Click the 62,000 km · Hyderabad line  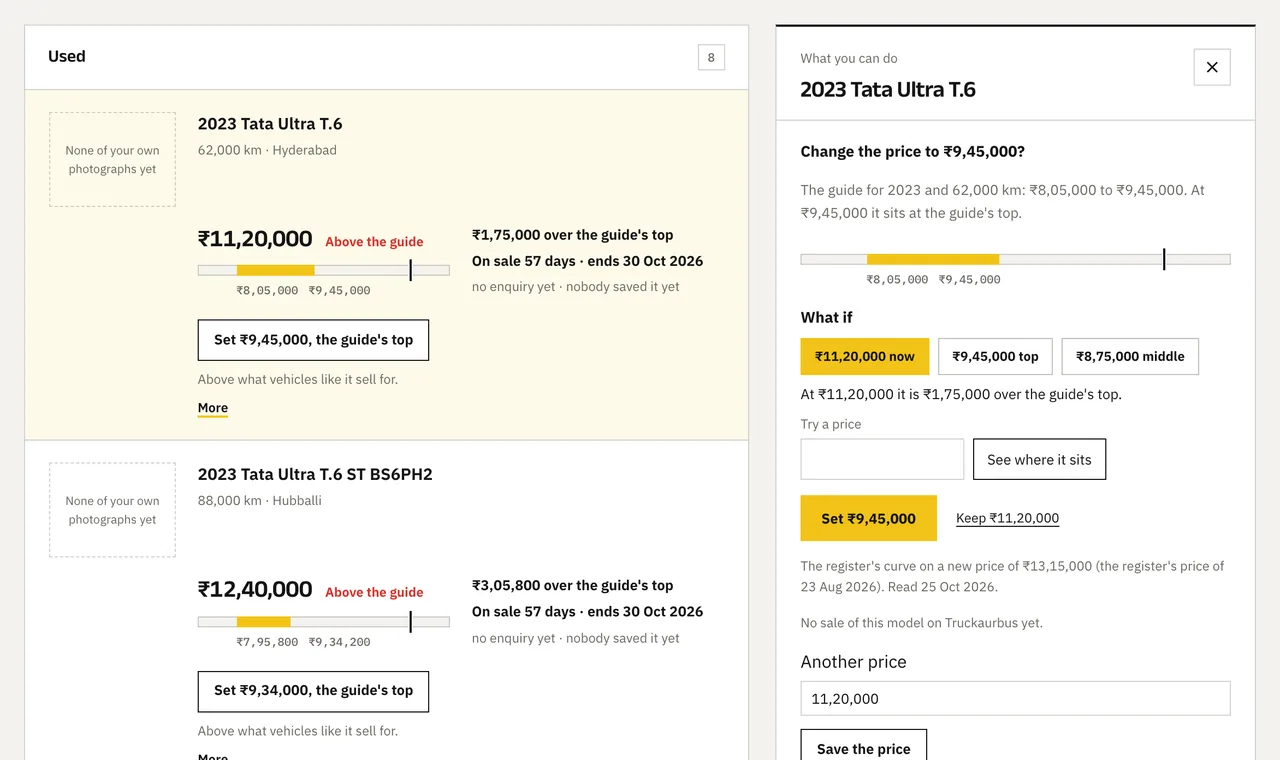[x=267, y=150]
